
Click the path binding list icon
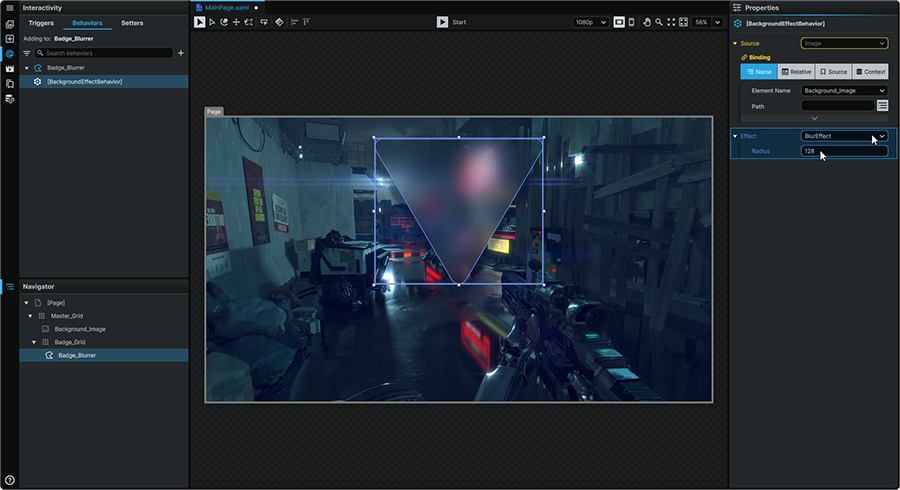882,106
